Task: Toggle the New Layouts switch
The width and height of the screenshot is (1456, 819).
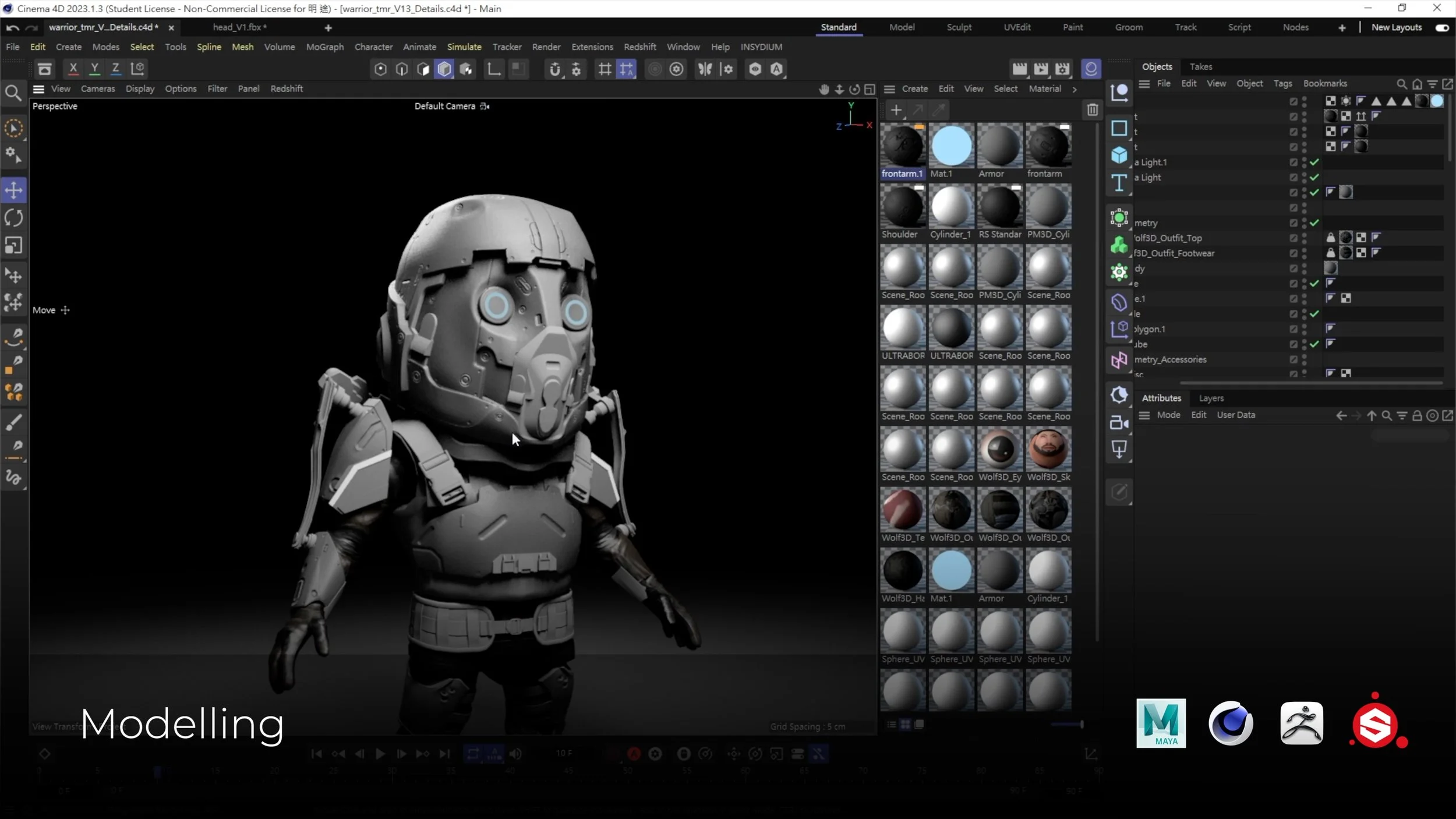Action: [x=1442, y=27]
